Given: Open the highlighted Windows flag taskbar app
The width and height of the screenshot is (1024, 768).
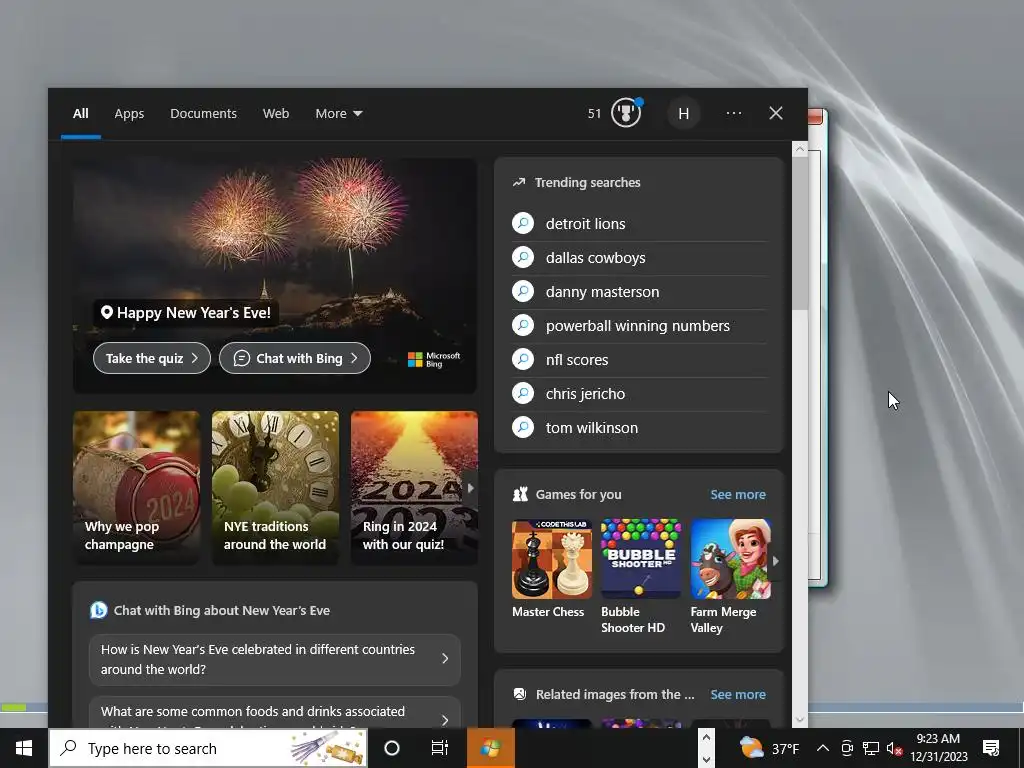Looking at the screenshot, I should click(x=490, y=748).
